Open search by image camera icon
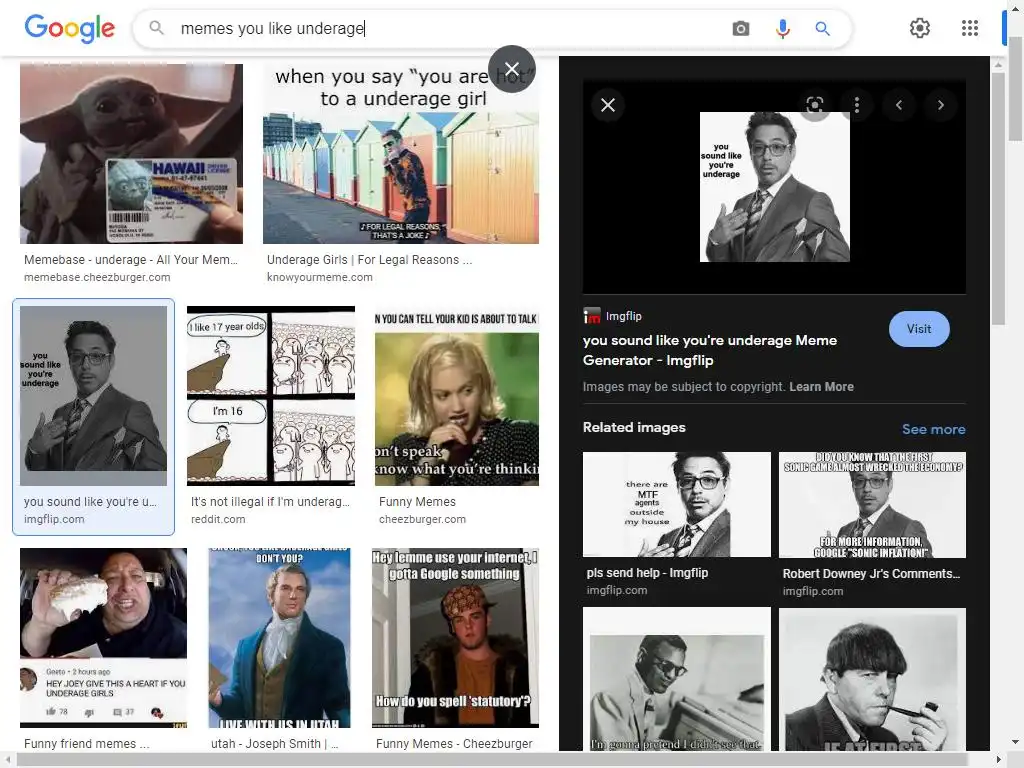Viewport: 1024px width, 768px height. click(741, 28)
